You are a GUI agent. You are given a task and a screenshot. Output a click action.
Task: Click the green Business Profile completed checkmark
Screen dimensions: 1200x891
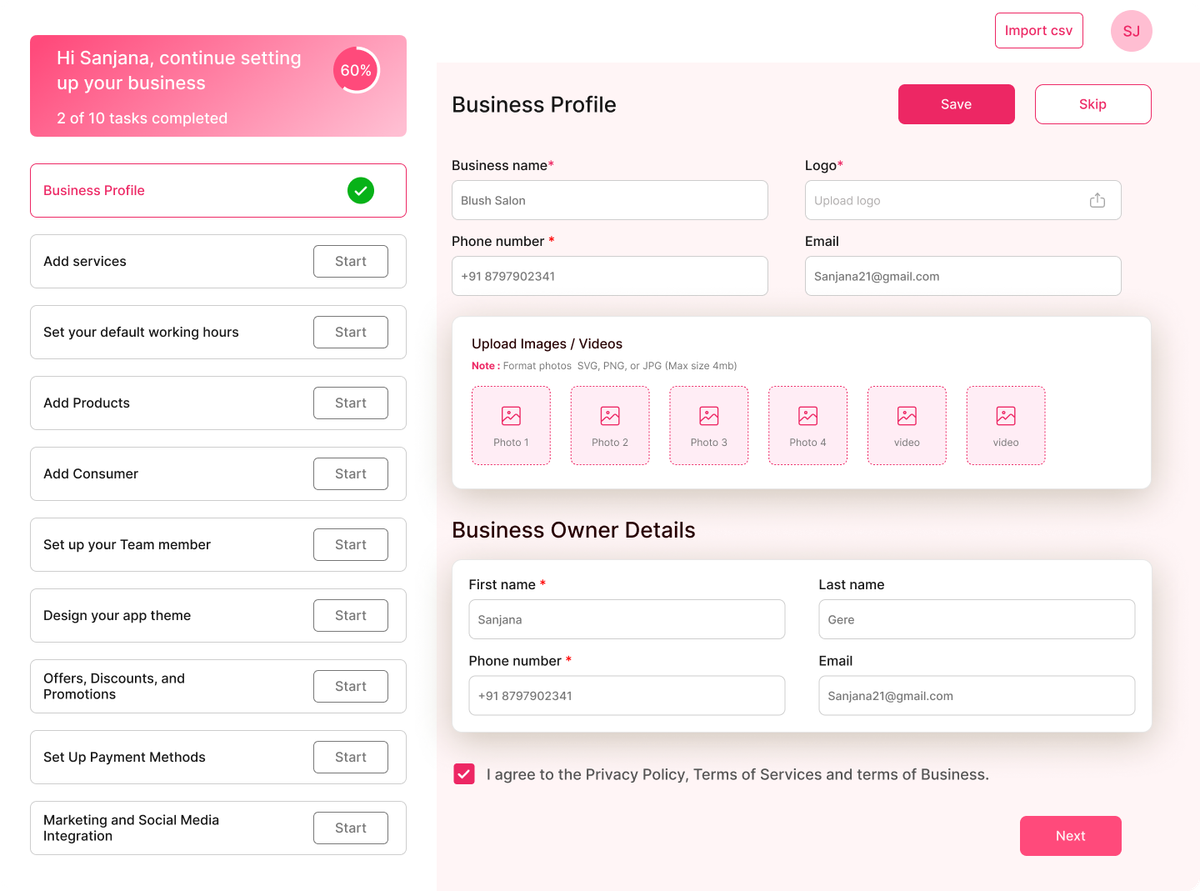pos(360,190)
